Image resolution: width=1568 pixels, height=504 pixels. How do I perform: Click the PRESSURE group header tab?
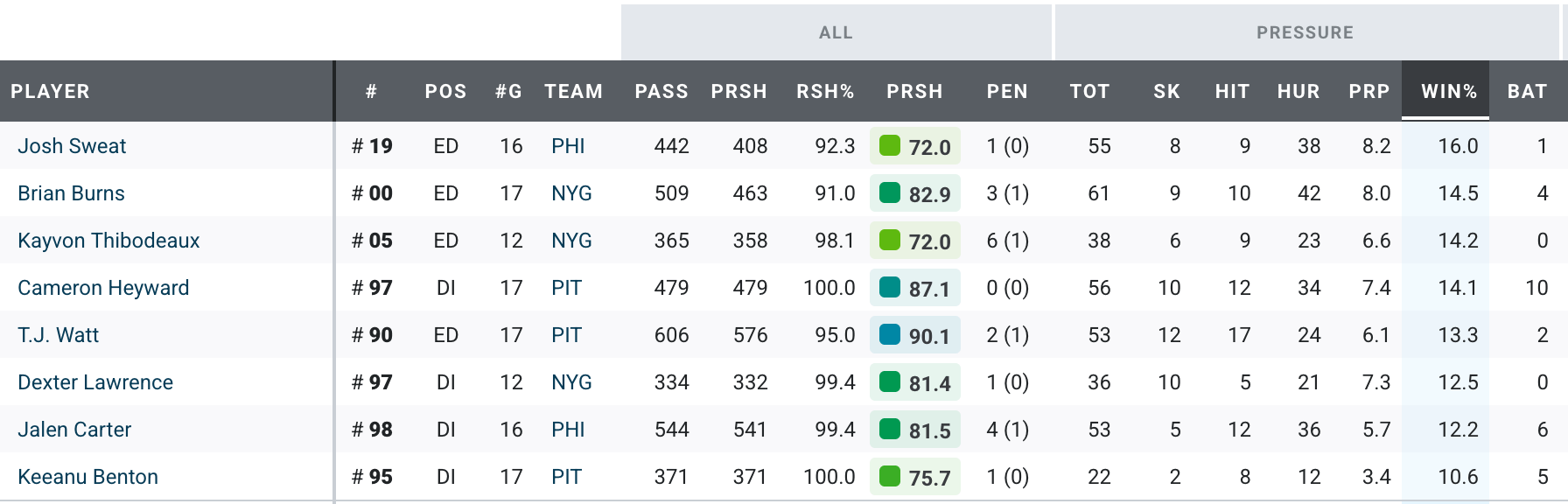click(1305, 32)
